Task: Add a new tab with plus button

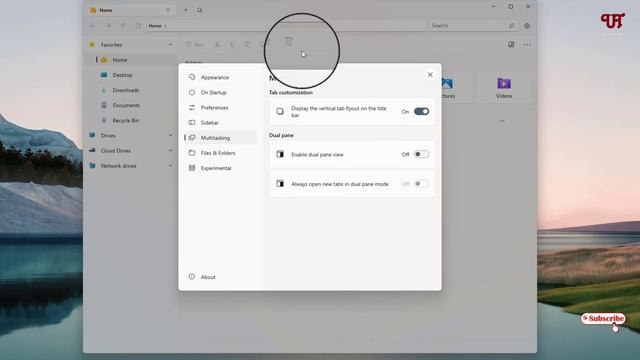Action: pyautogui.click(x=186, y=10)
